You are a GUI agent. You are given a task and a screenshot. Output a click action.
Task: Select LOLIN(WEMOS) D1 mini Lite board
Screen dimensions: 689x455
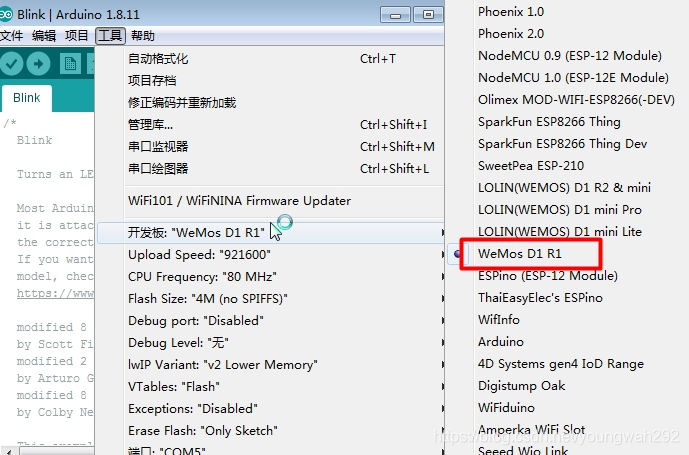(560, 232)
